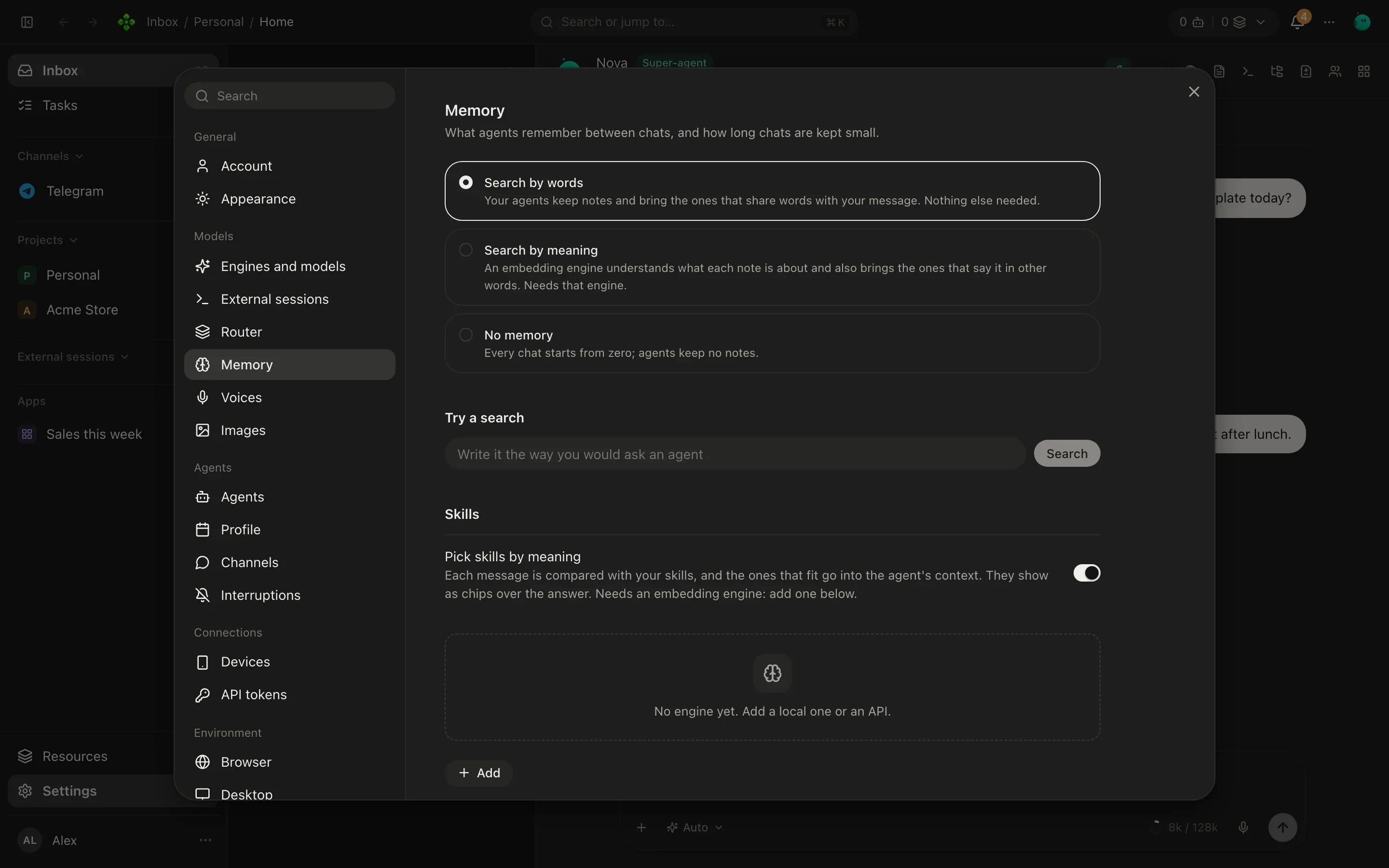Open notifications bell

(1297, 22)
